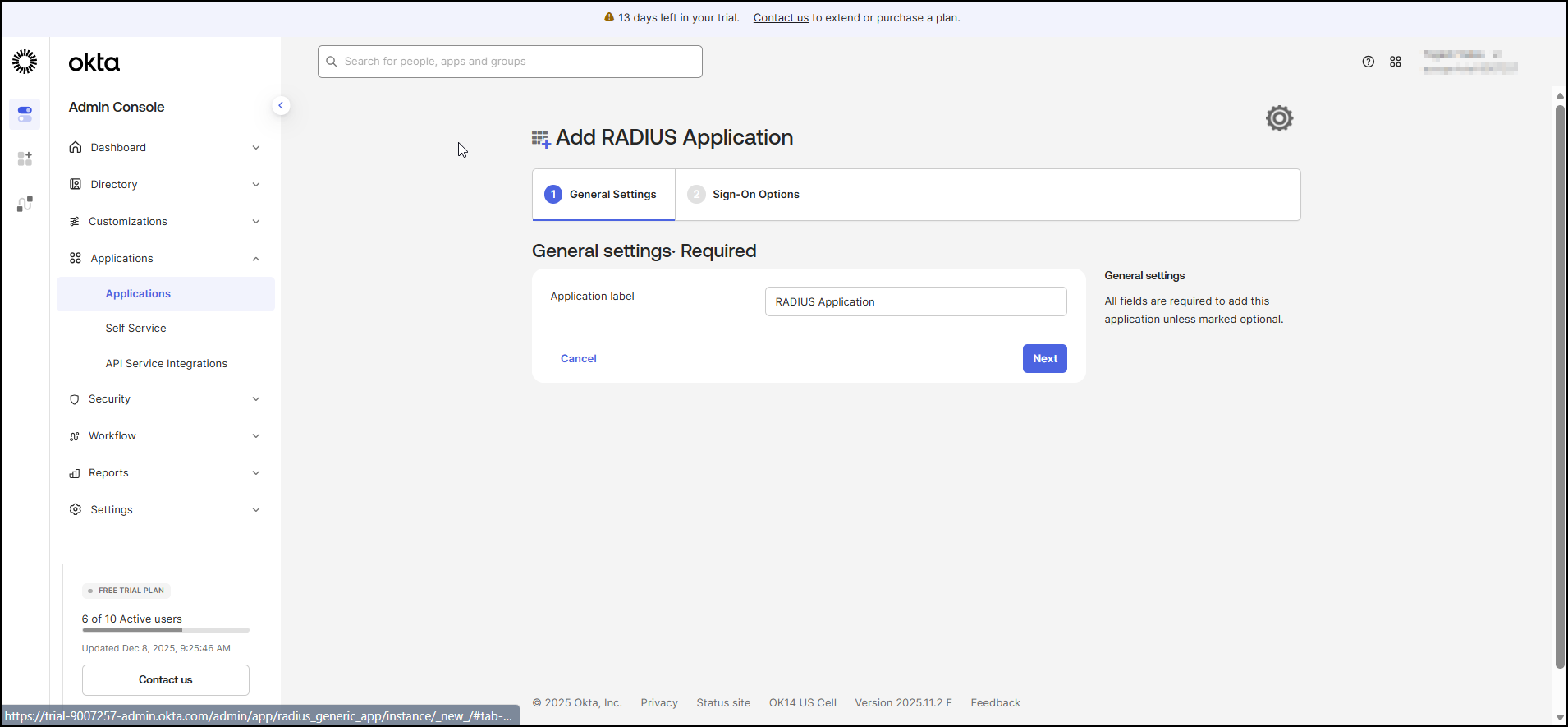Open Self Service under Applications
This screenshot has height=727, width=1568.
click(x=135, y=329)
